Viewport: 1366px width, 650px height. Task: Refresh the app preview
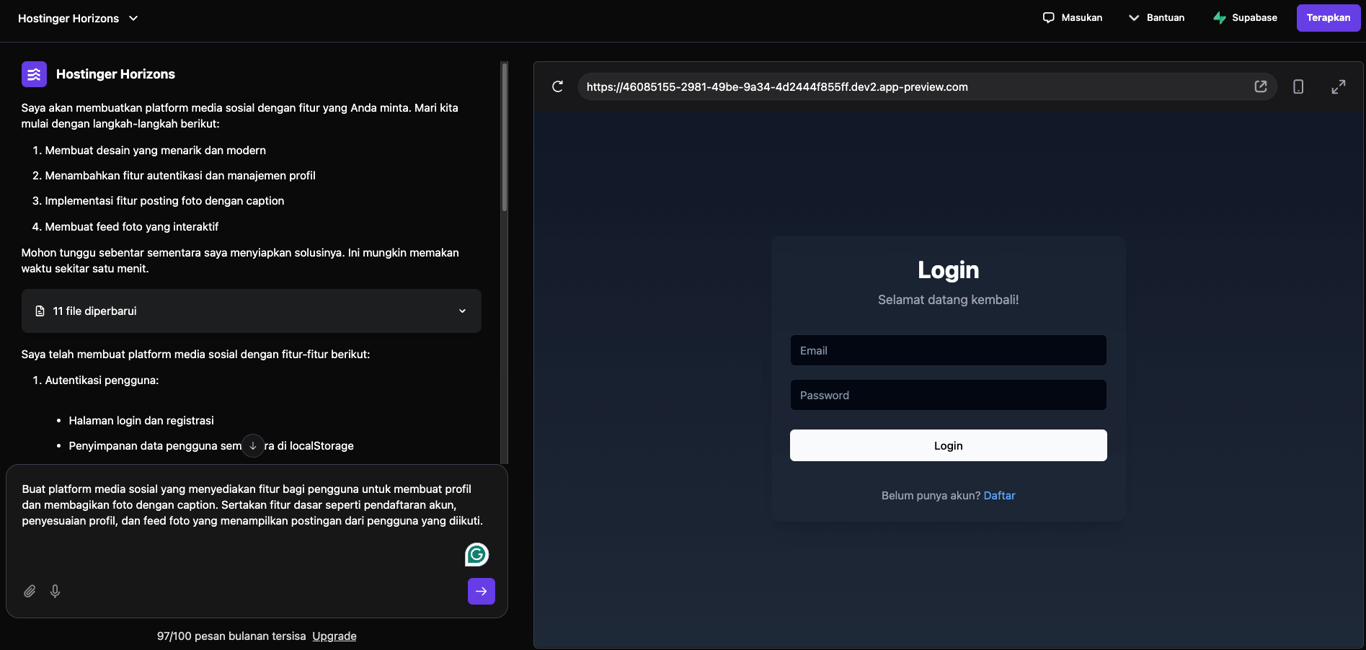(x=557, y=86)
